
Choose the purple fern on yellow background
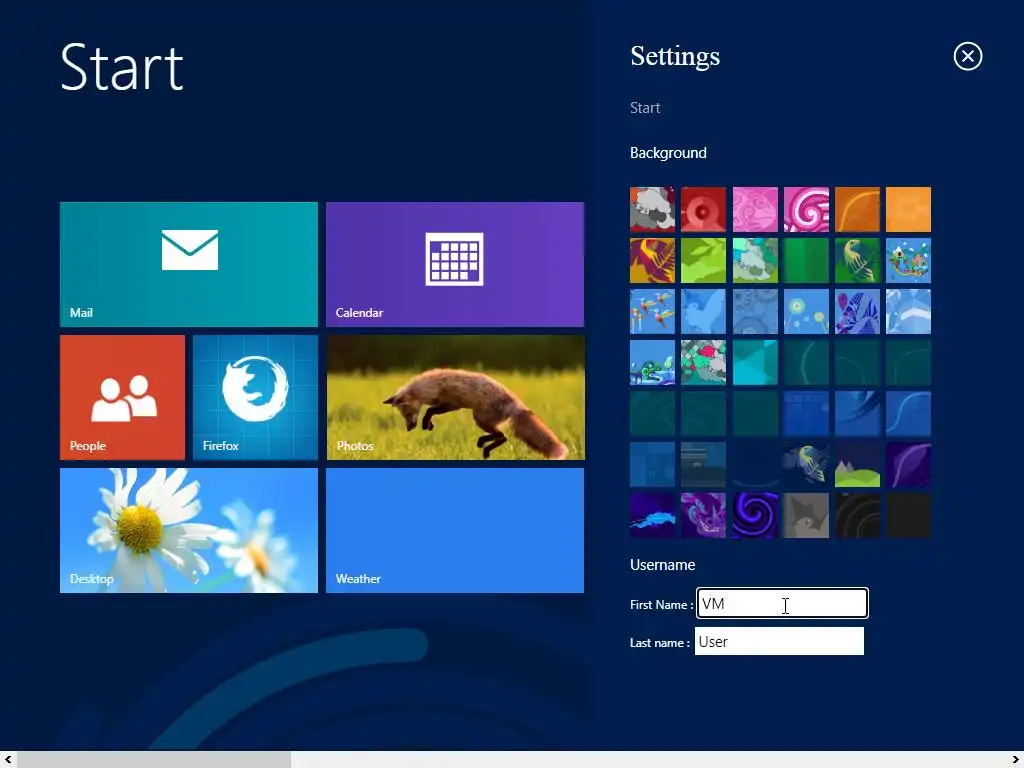pos(652,261)
